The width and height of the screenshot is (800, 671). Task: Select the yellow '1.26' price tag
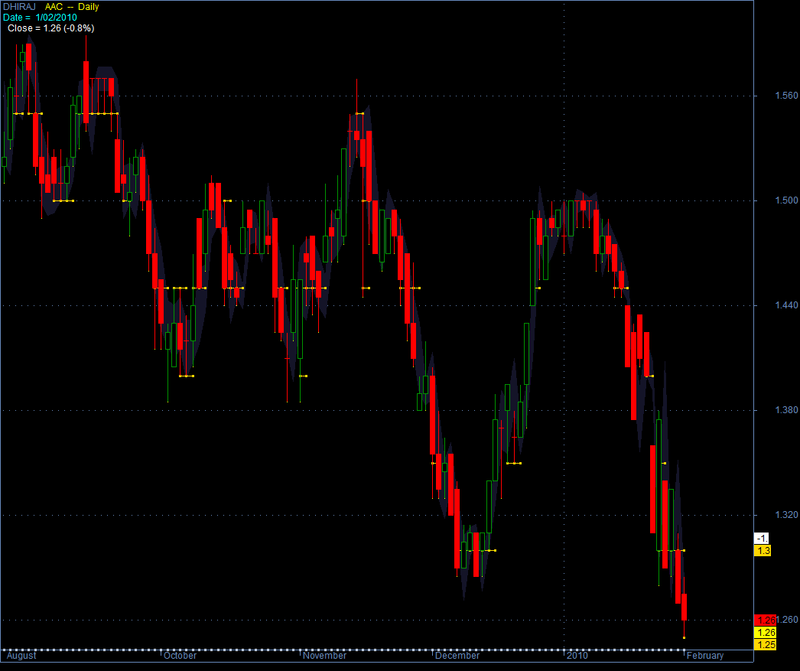[765, 633]
